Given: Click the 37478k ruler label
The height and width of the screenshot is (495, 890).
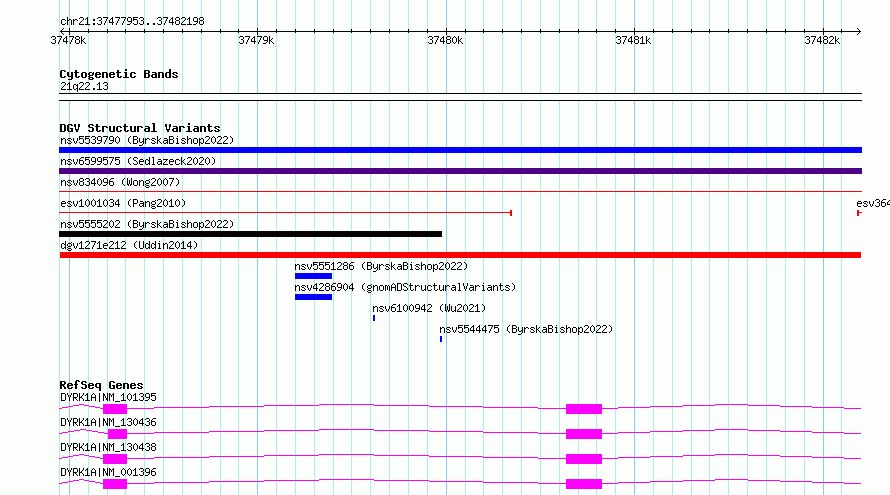Looking at the screenshot, I should pyautogui.click(x=68, y=40).
